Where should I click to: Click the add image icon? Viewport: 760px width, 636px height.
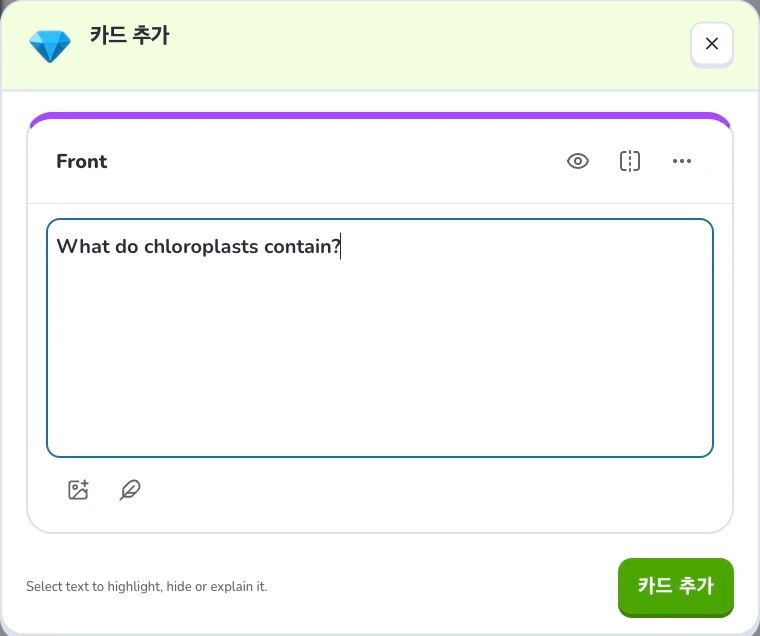[x=78, y=490]
